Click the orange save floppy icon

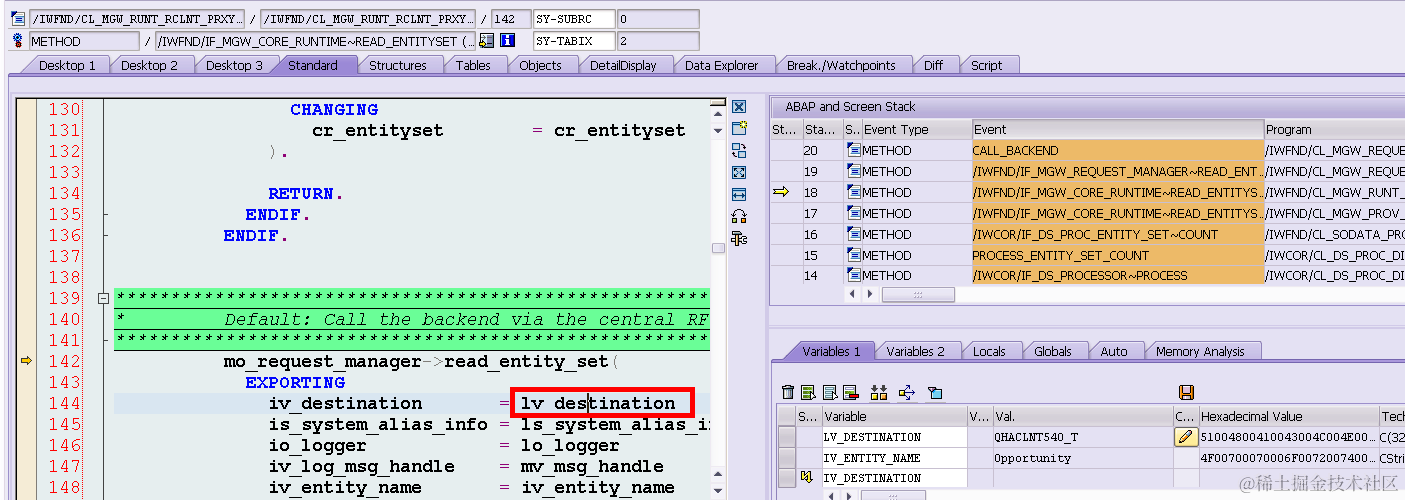pyautogui.click(x=1187, y=393)
